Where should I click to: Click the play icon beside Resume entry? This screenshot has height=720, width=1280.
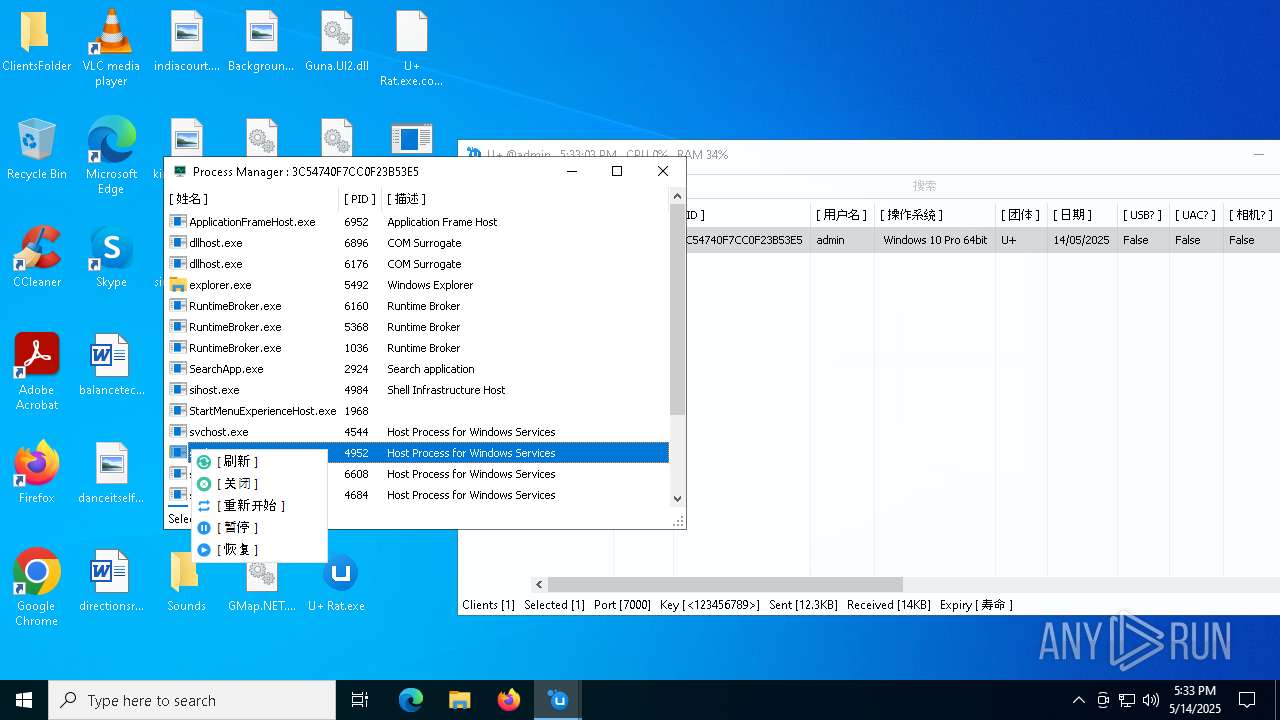click(x=204, y=550)
